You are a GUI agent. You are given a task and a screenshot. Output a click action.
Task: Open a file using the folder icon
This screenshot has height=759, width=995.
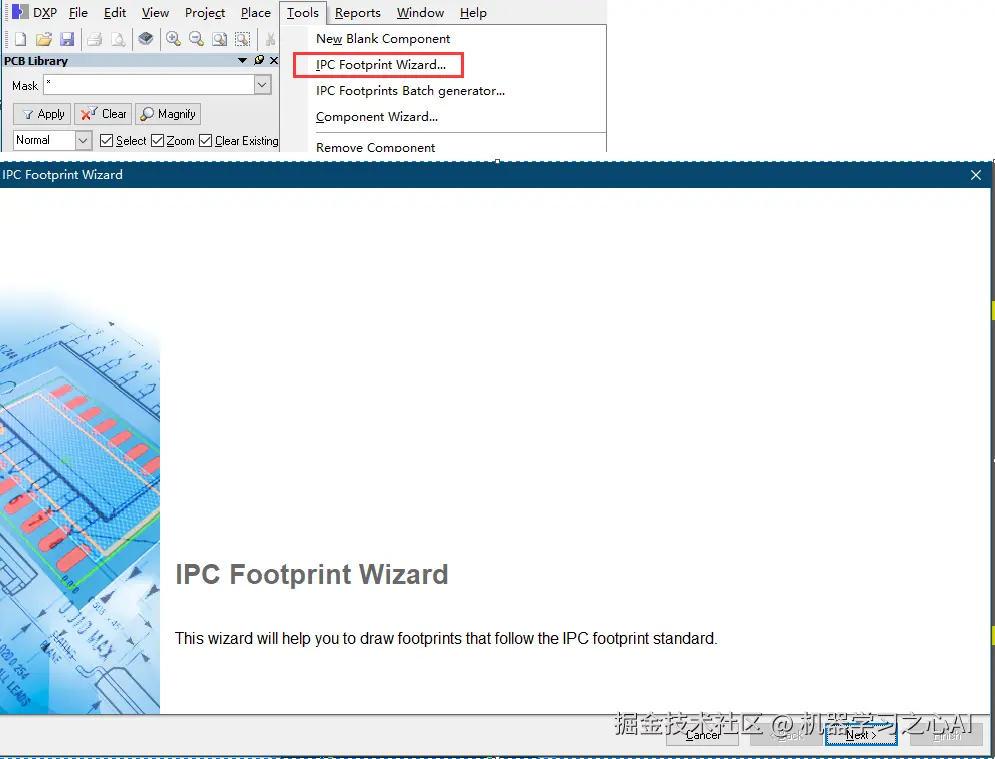(44, 39)
